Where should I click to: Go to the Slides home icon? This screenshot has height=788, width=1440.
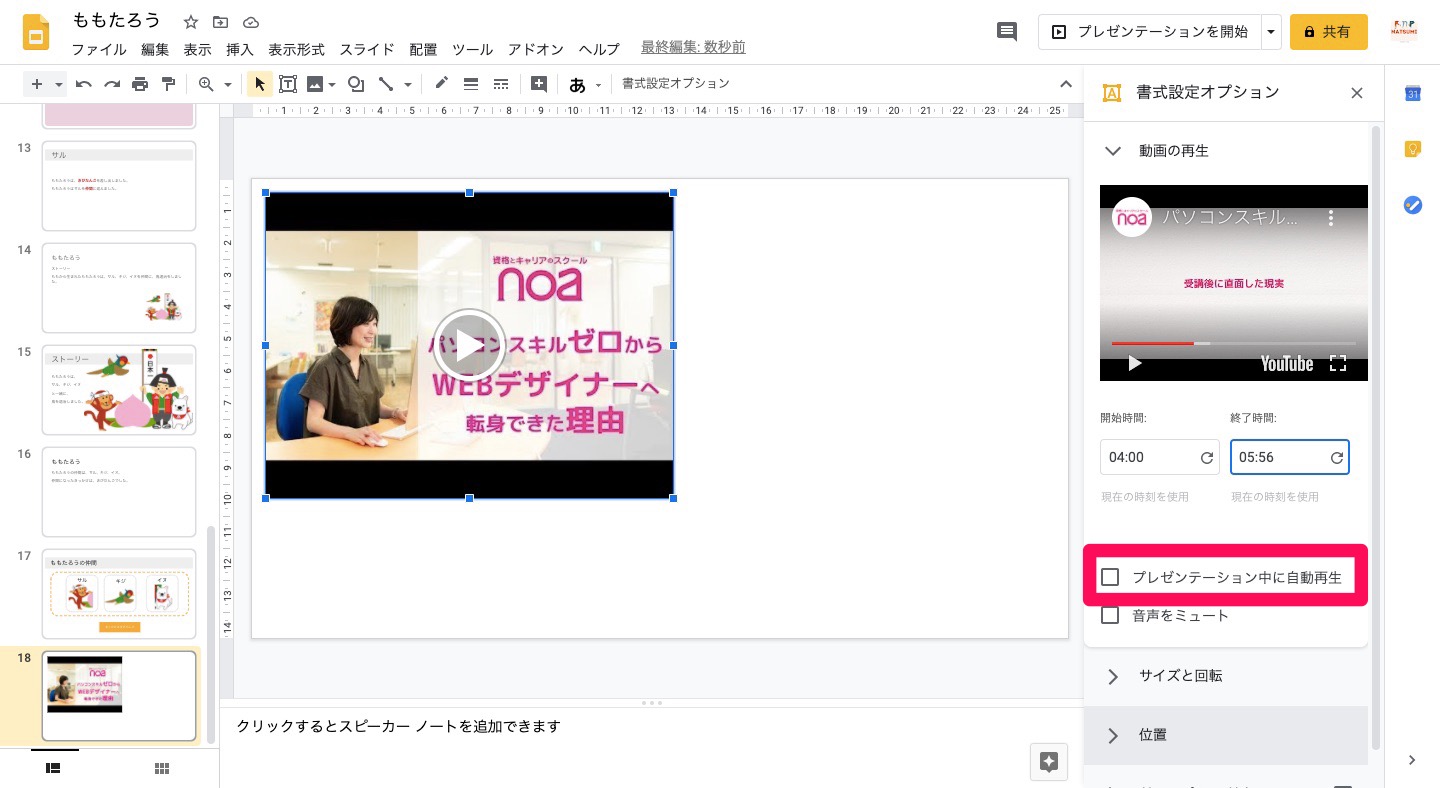click(37, 33)
